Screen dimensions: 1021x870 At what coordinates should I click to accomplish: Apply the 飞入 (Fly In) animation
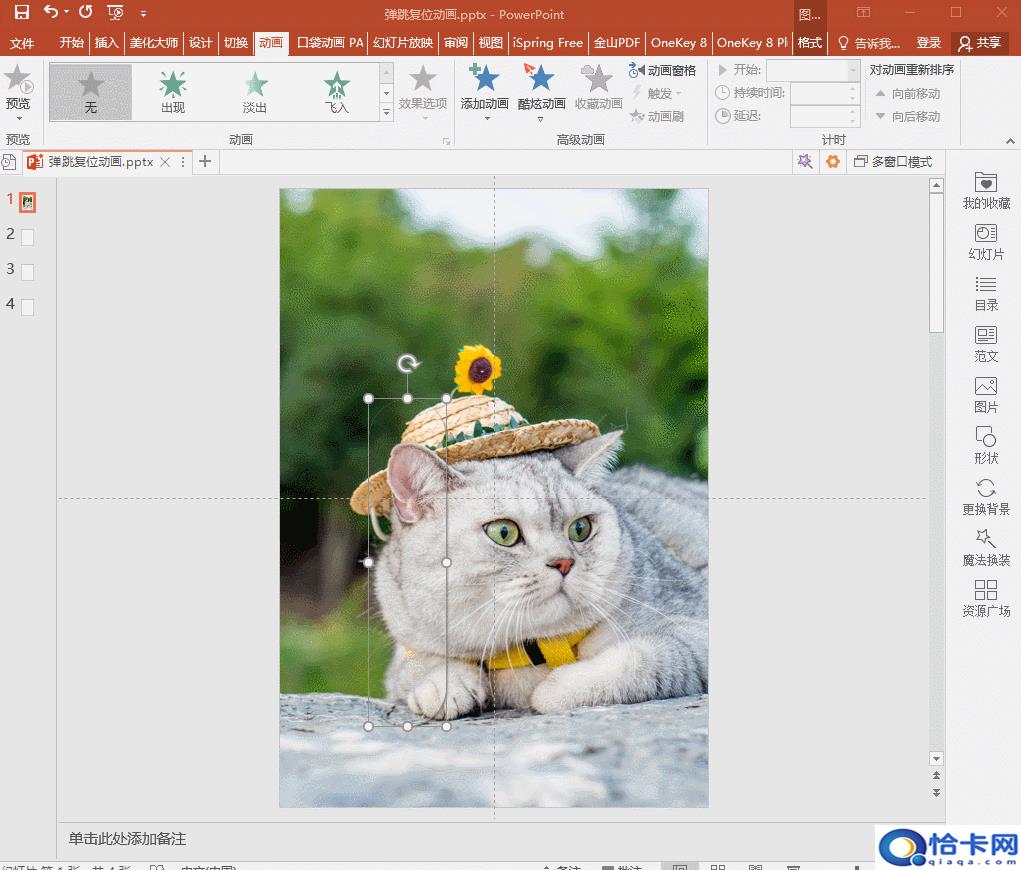pos(337,92)
